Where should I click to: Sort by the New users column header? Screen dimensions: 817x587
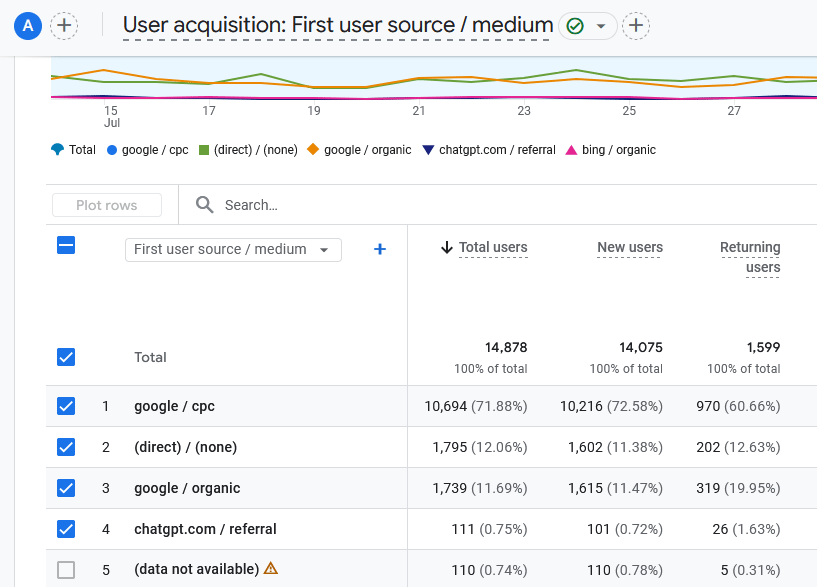point(629,248)
